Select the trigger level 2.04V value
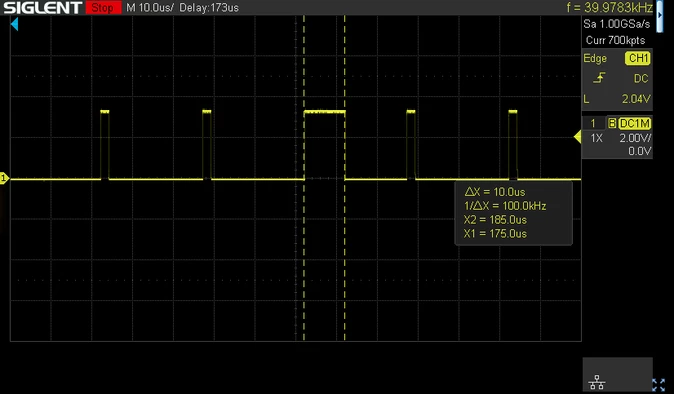Screen dimensions: 674x394 (x=636, y=99)
